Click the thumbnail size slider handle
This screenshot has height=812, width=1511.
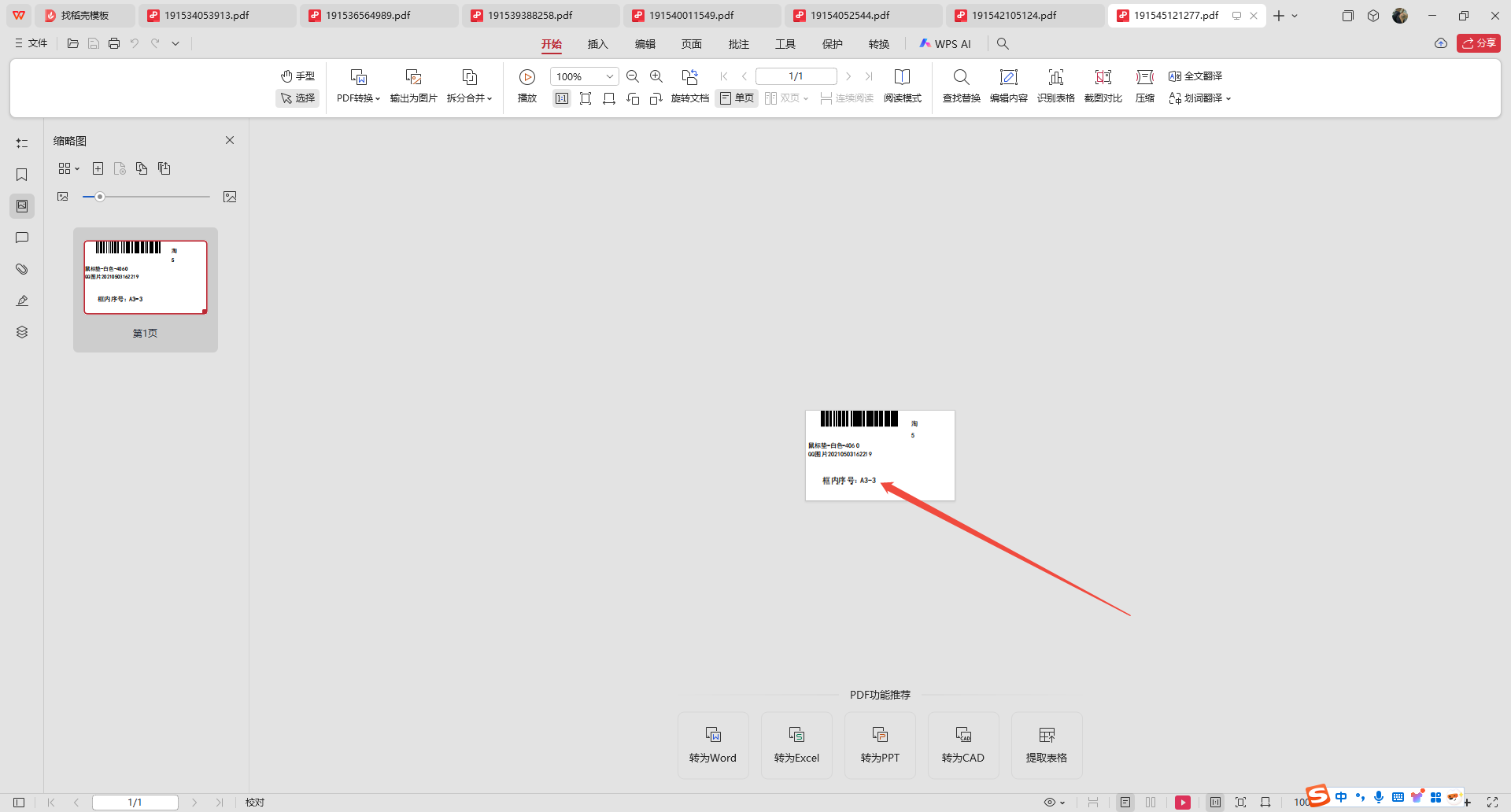(100, 197)
